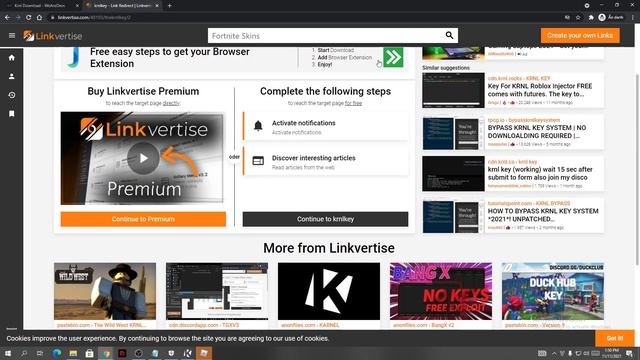Click Create your own Links button
The width and height of the screenshot is (640, 360).
click(580, 36)
